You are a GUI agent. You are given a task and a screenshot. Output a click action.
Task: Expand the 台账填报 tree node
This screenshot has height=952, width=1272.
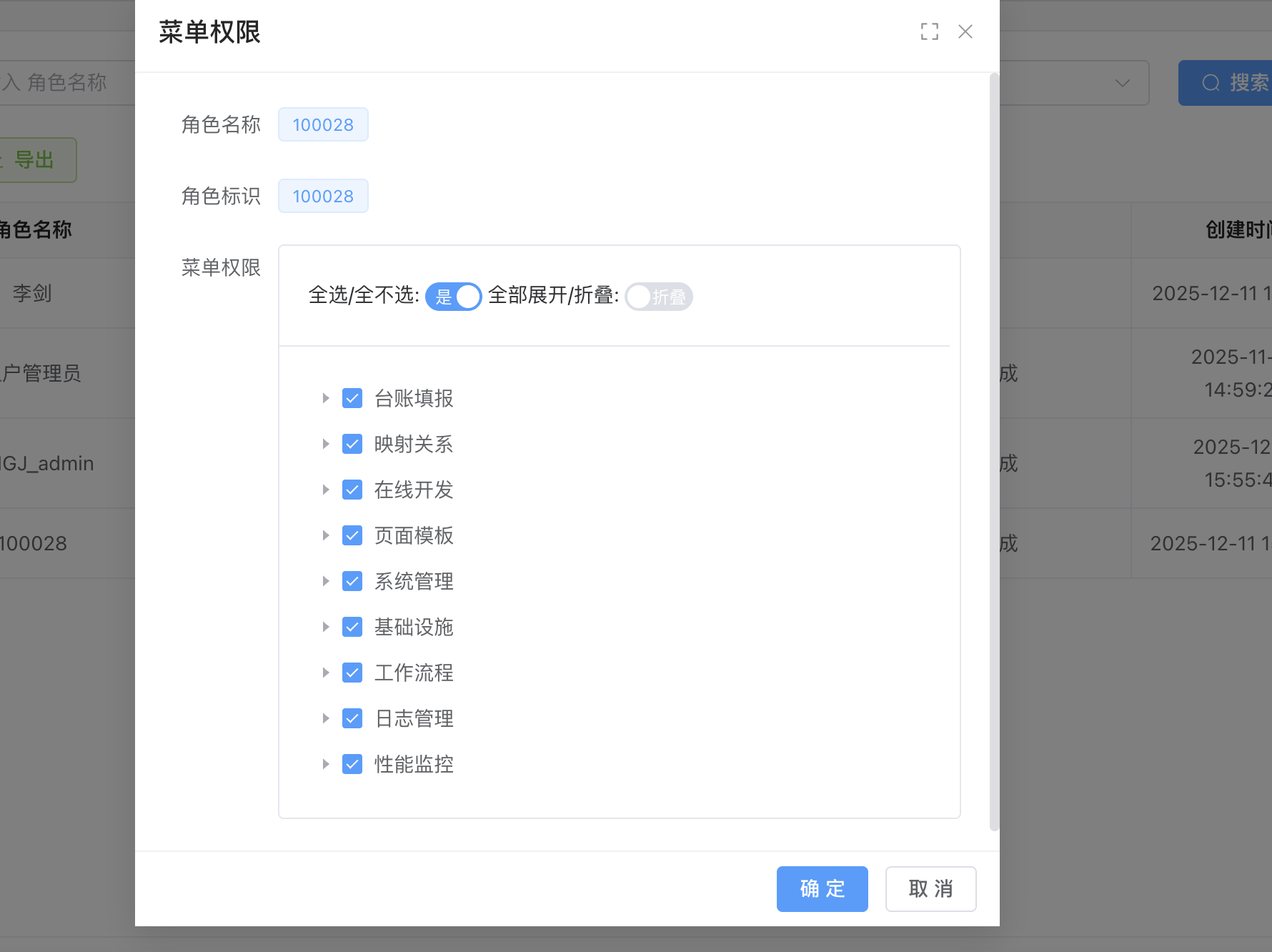325,398
